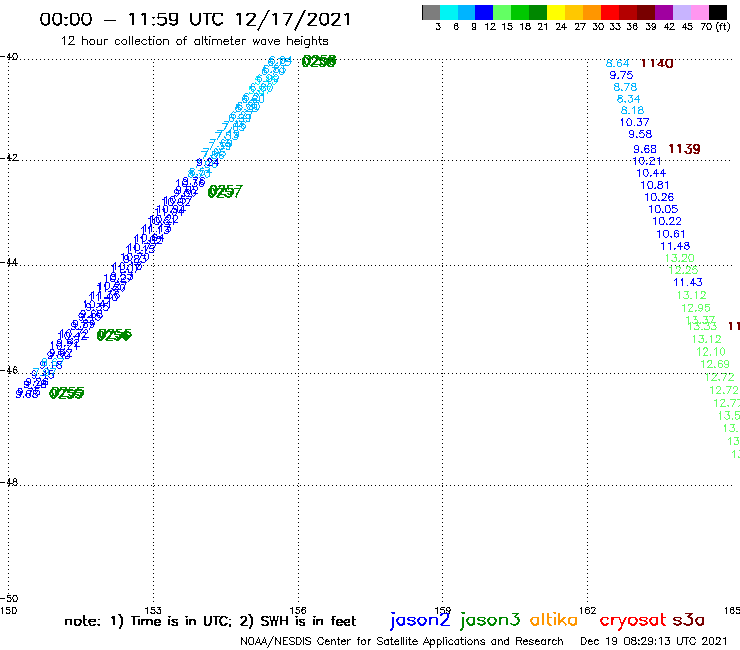Viewport: 740px width, 650px height.
Task: Click the subtitle '12 hour collection of altimeter wave heights'
Action: coord(194,41)
